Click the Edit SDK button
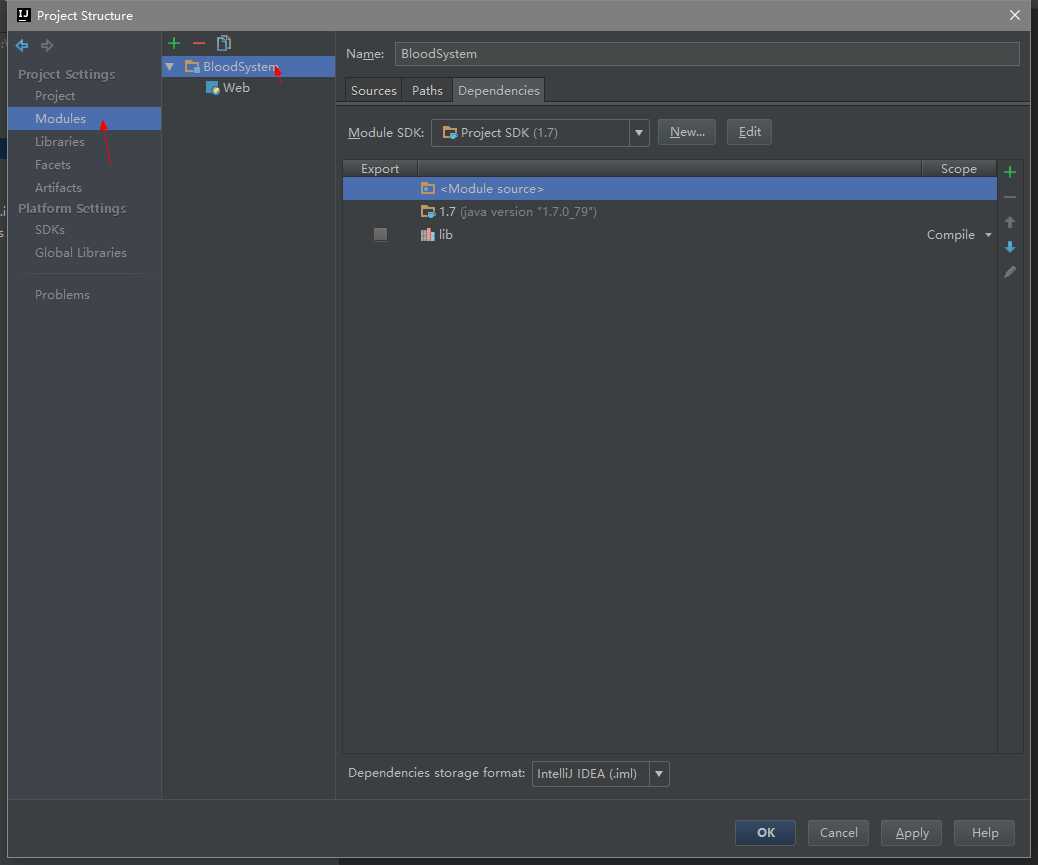 coord(749,132)
